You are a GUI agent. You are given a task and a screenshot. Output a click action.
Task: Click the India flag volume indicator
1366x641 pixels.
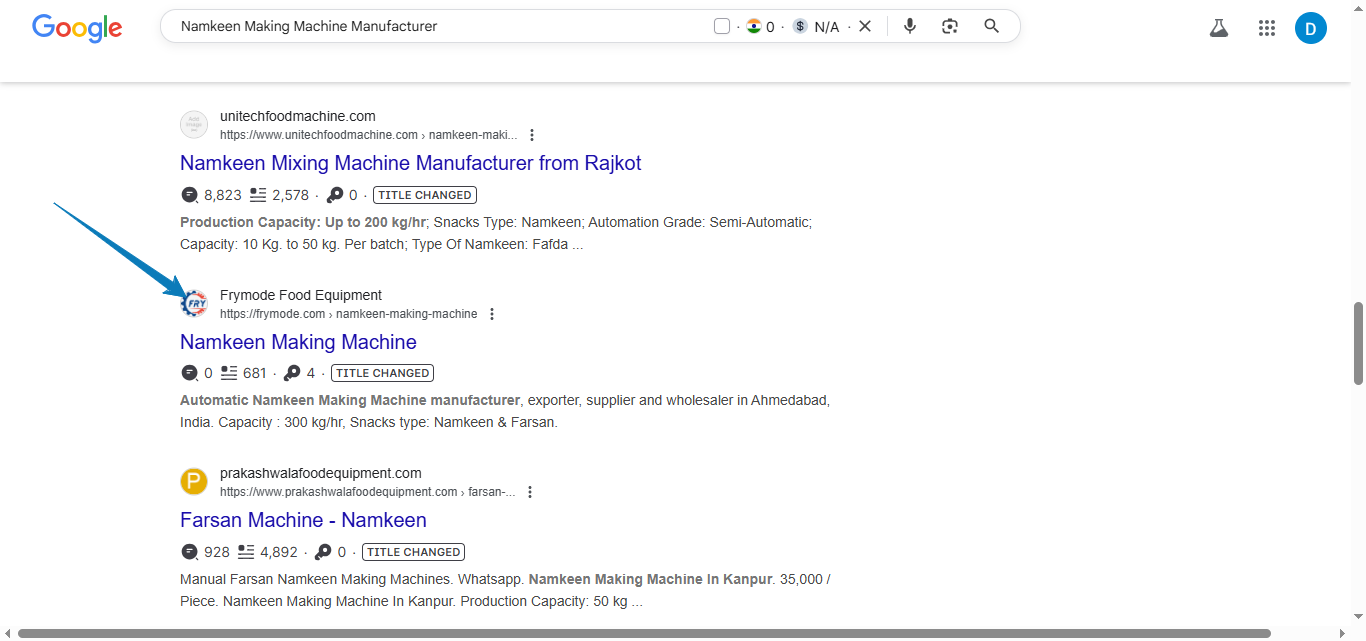coord(754,26)
